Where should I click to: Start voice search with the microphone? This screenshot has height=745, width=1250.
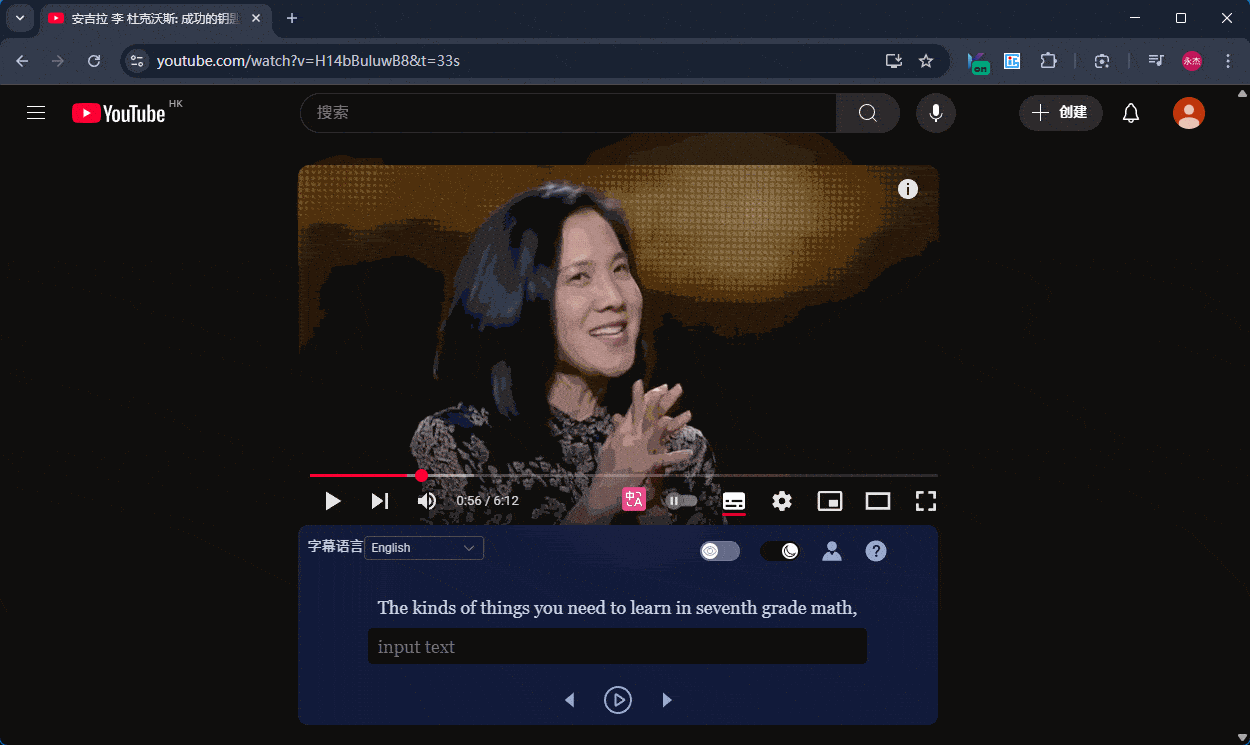click(x=936, y=113)
